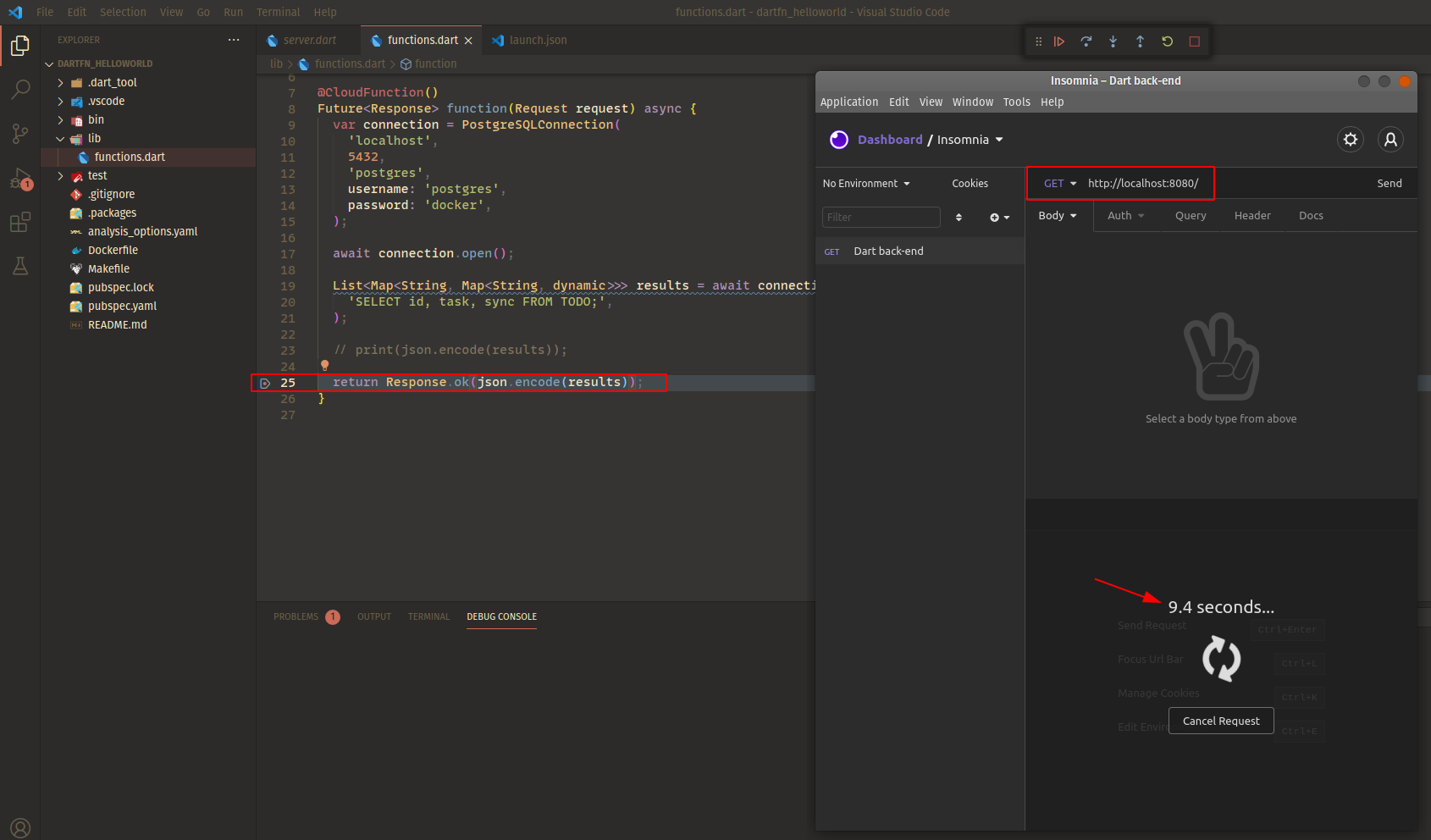Switch to the Output panel tab

tap(374, 616)
